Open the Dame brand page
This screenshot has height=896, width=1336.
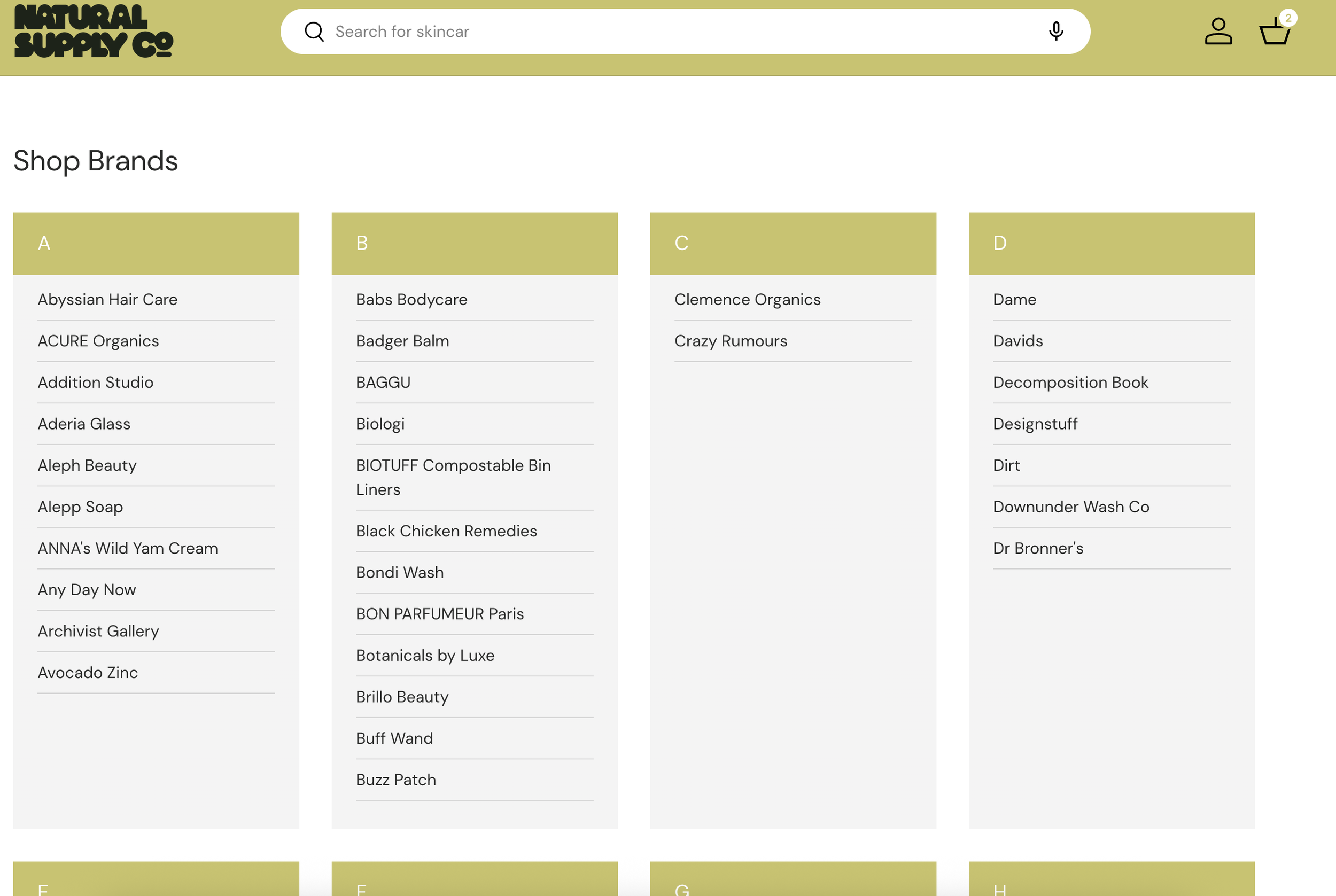1014,299
